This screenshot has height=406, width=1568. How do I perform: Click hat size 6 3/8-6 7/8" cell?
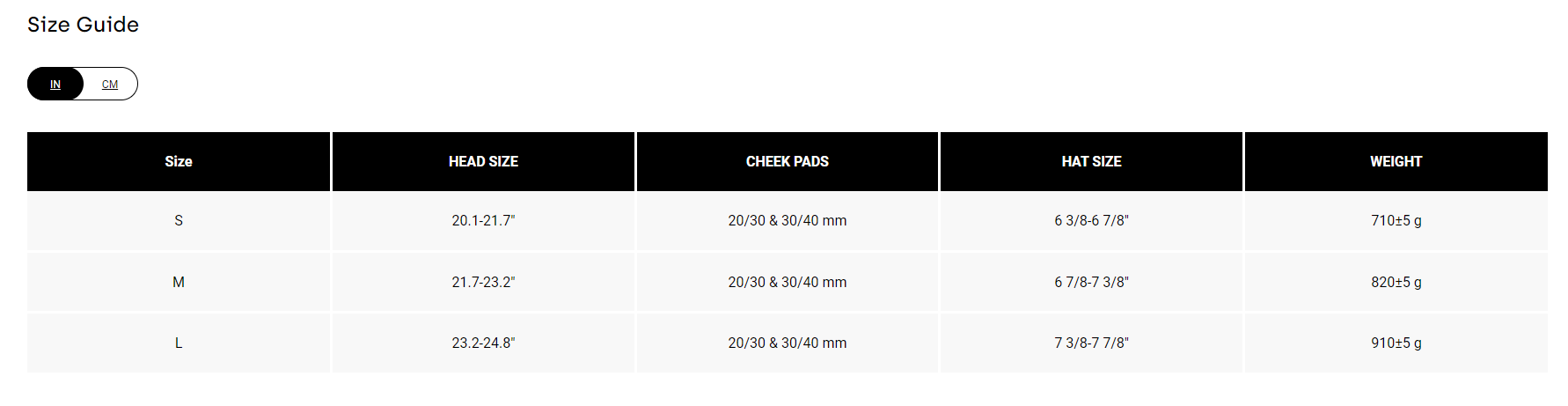pyautogui.click(x=1091, y=220)
